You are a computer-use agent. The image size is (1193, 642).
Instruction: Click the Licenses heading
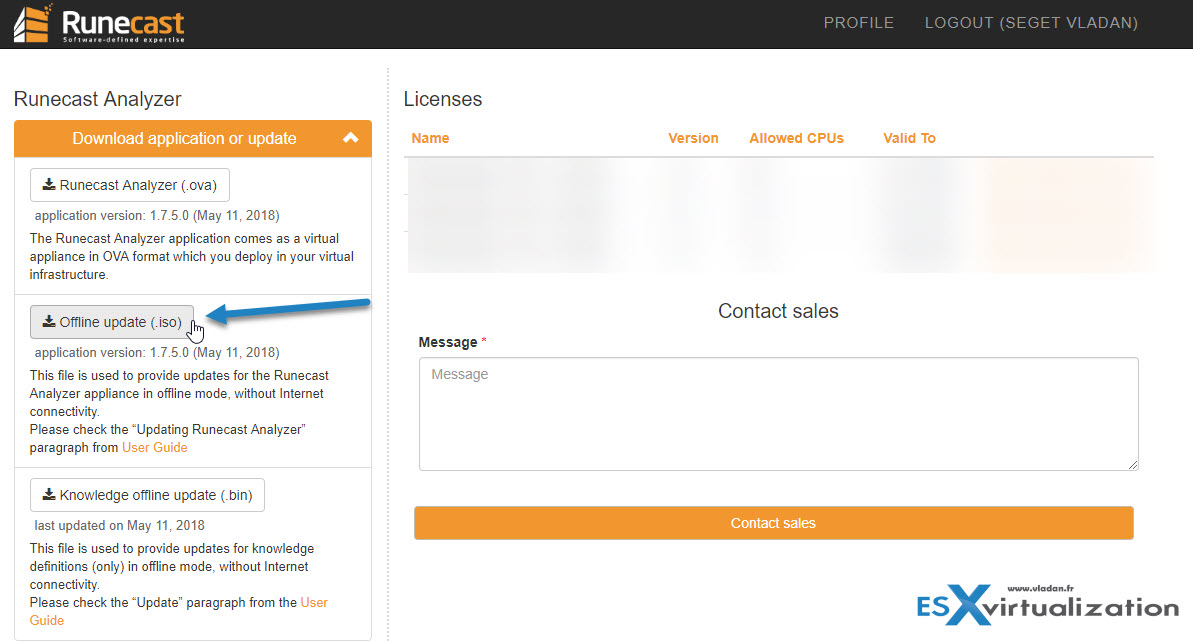point(443,99)
